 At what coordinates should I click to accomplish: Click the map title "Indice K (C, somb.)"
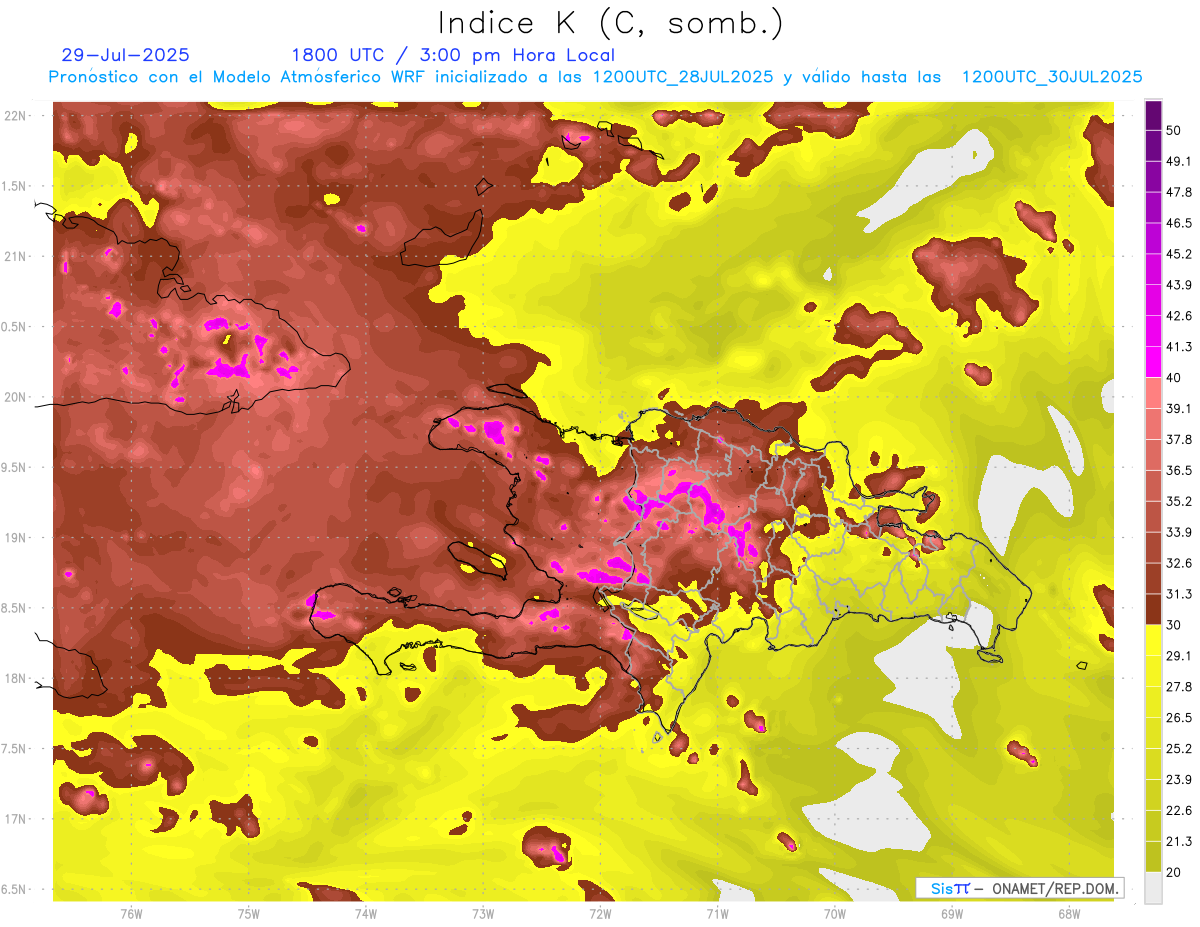(x=610, y=23)
